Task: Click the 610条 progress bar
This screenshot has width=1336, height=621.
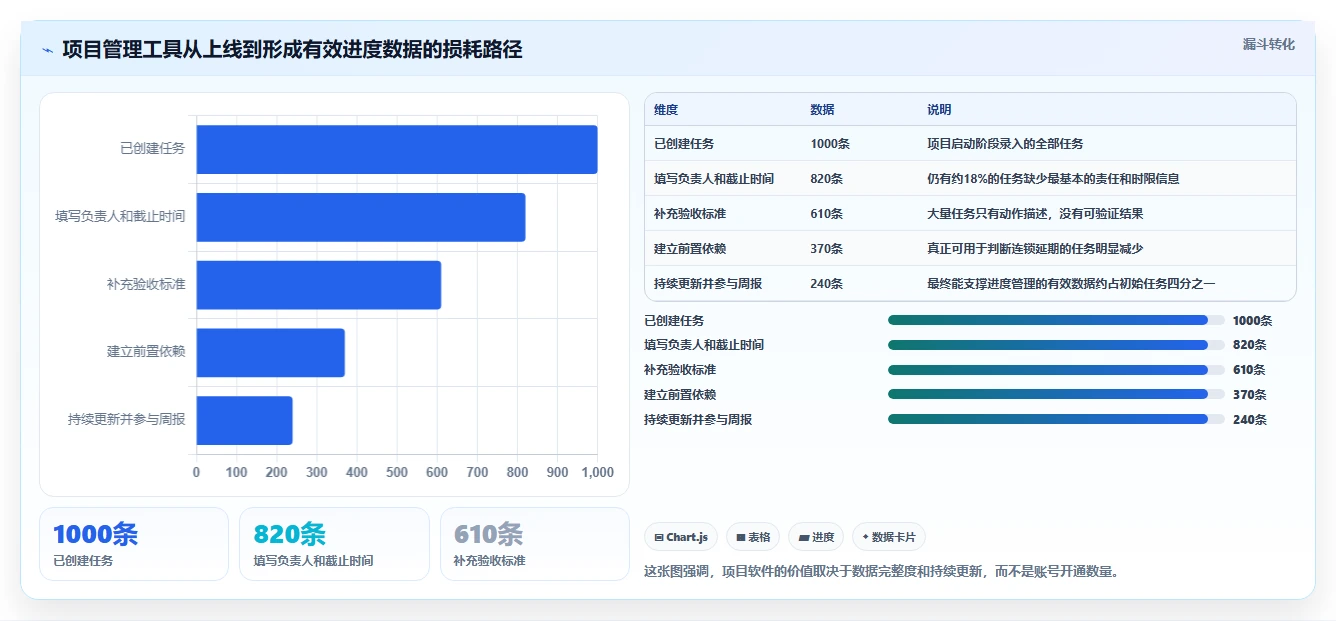Action: [1056, 370]
